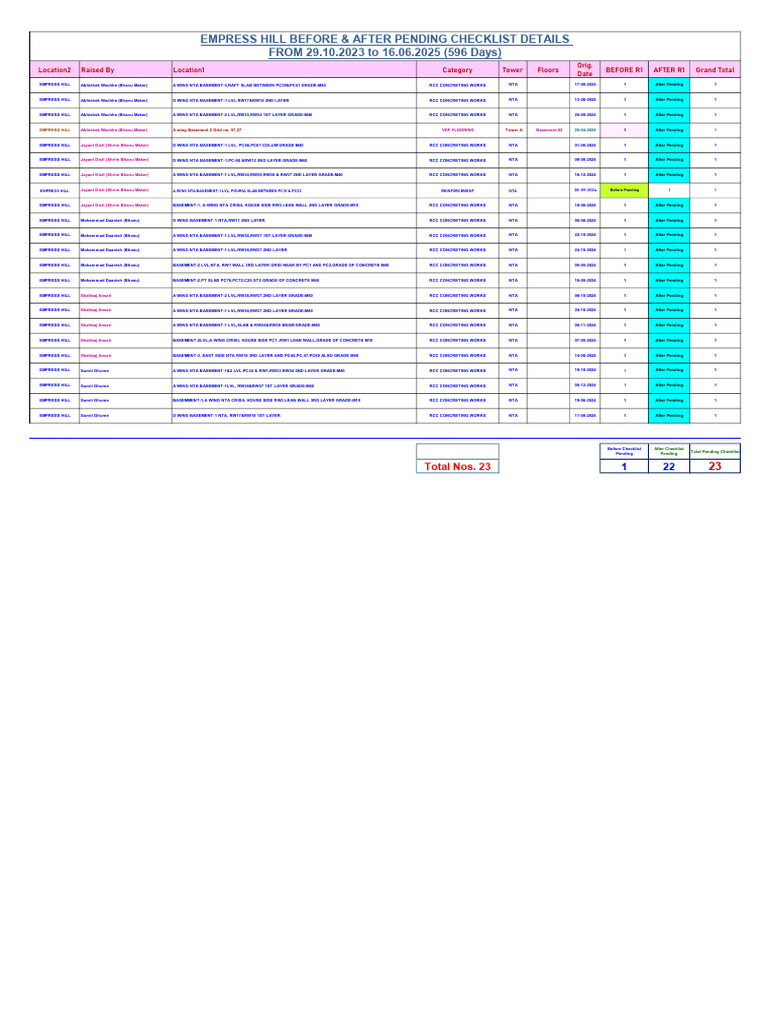Click the Before Checklist Pending value '1'
The image size is (768, 1024).
tap(624, 466)
